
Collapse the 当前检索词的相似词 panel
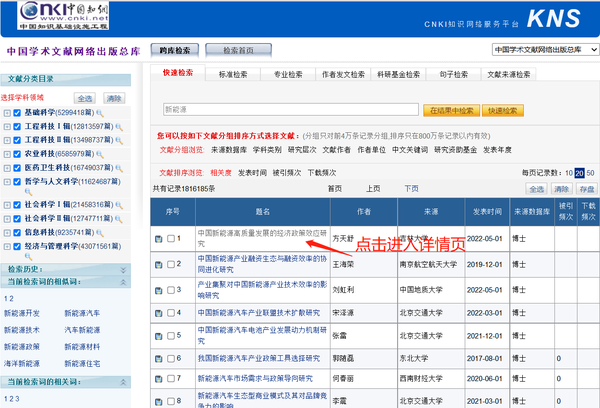coord(123,282)
